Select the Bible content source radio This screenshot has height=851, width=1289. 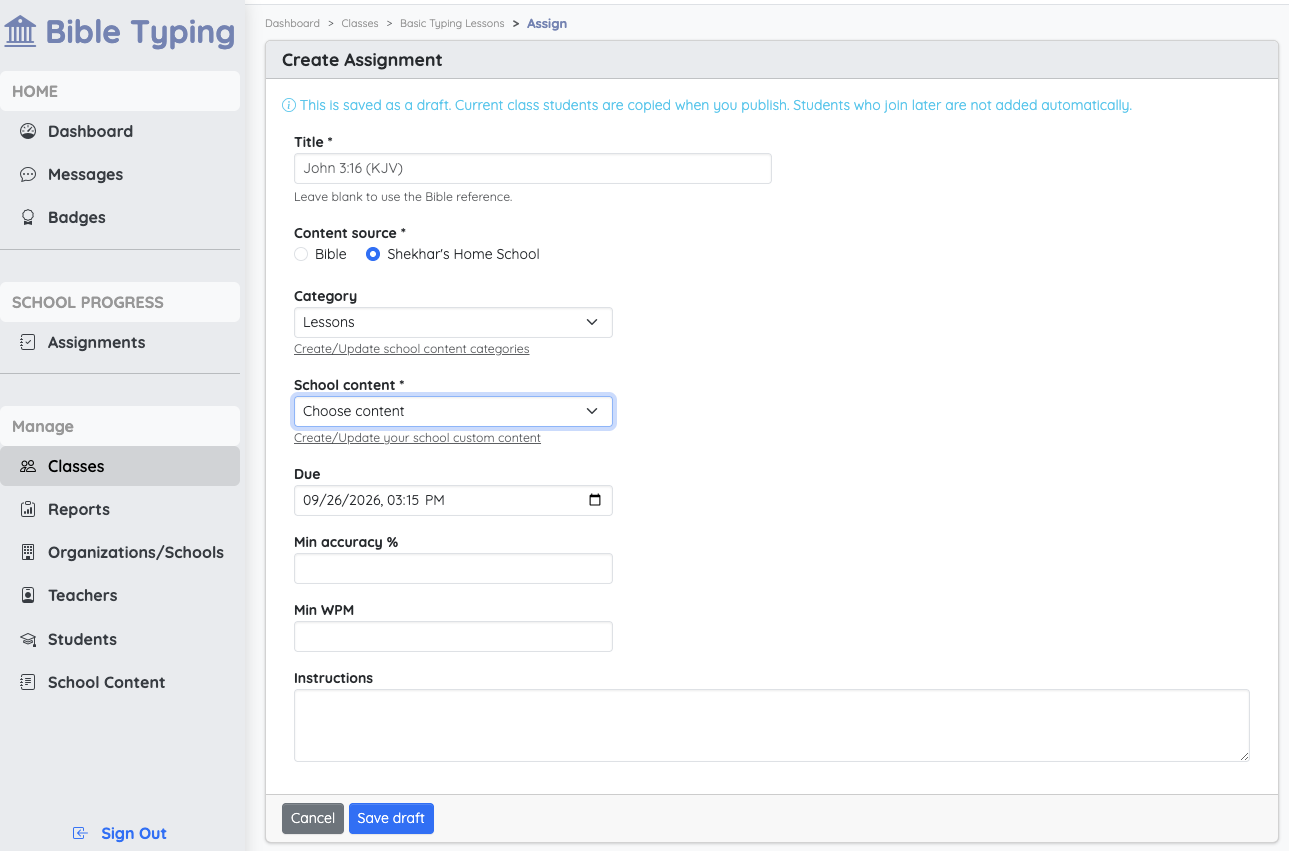click(301, 254)
